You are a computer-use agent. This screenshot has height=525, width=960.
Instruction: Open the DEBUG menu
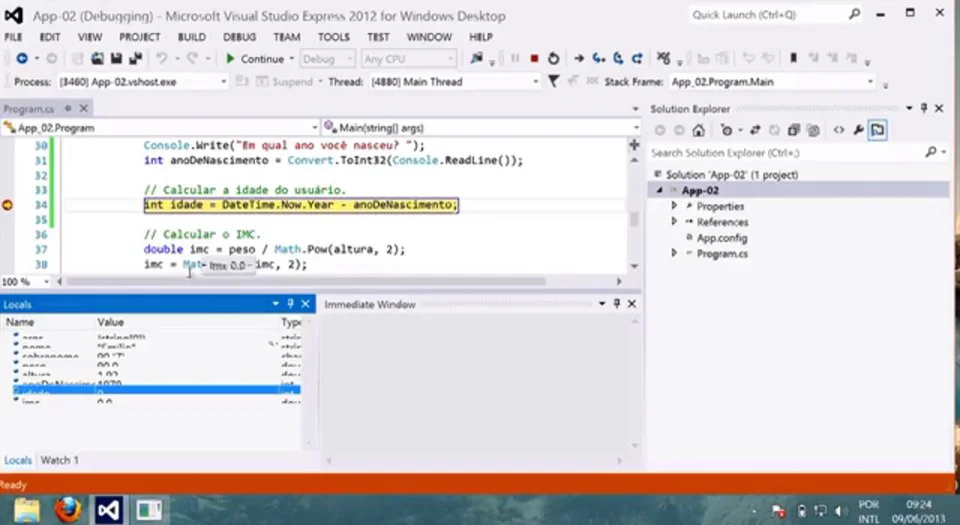click(x=239, y=37)
